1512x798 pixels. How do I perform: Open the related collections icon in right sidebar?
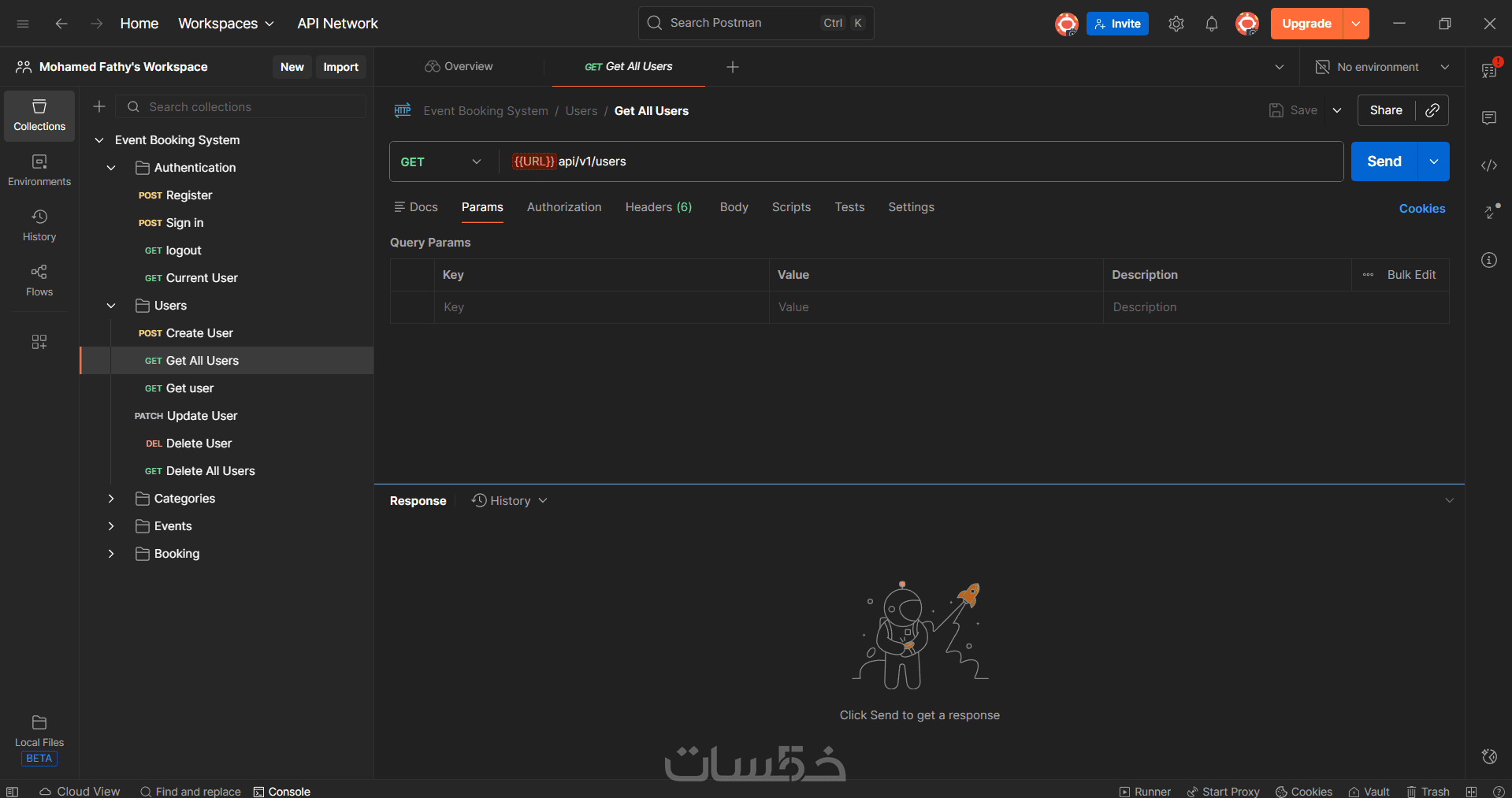pyautogui.click(x=1489, y=213)
